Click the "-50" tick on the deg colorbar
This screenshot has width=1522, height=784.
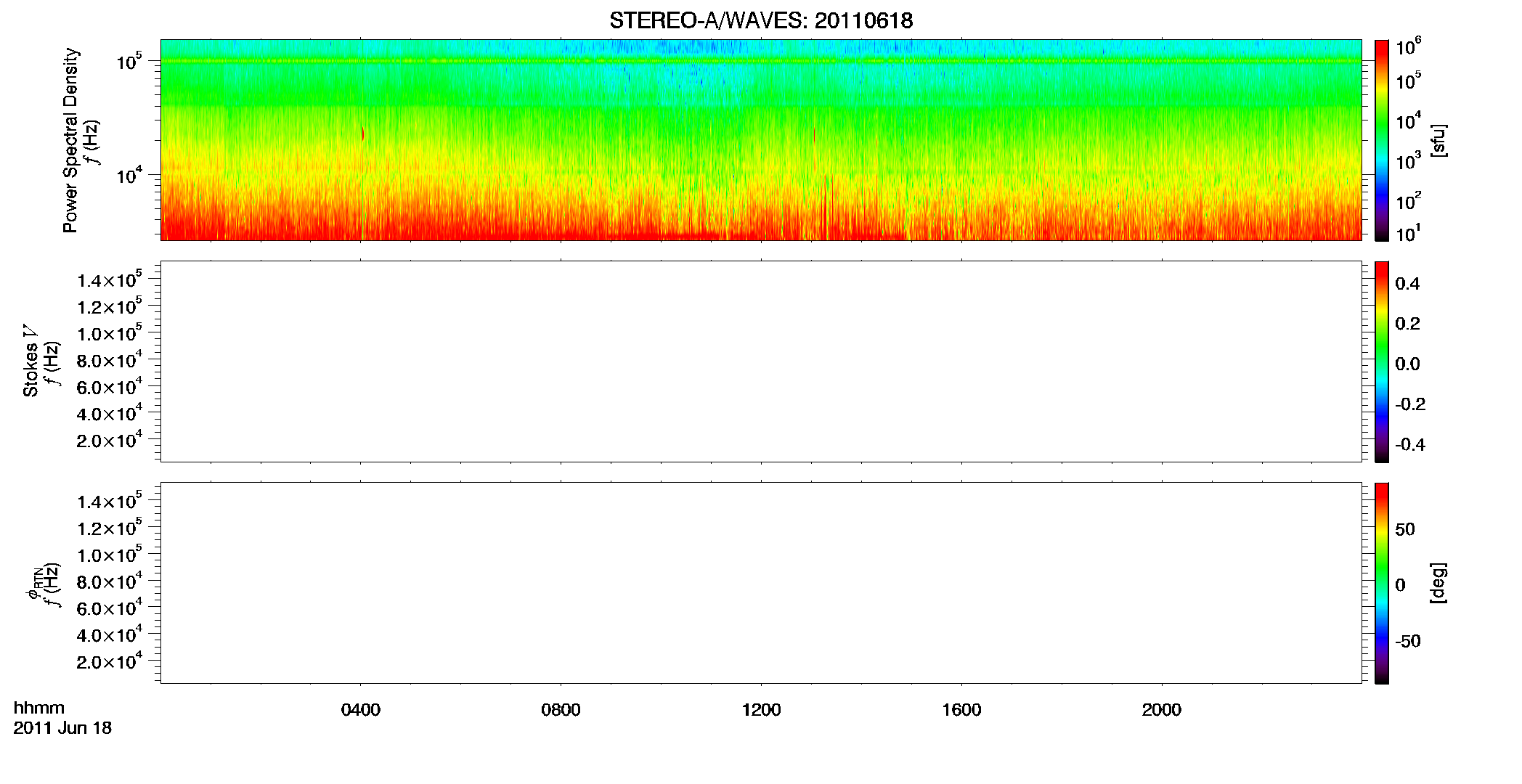pyautogui.click(x=1408, y=642)
